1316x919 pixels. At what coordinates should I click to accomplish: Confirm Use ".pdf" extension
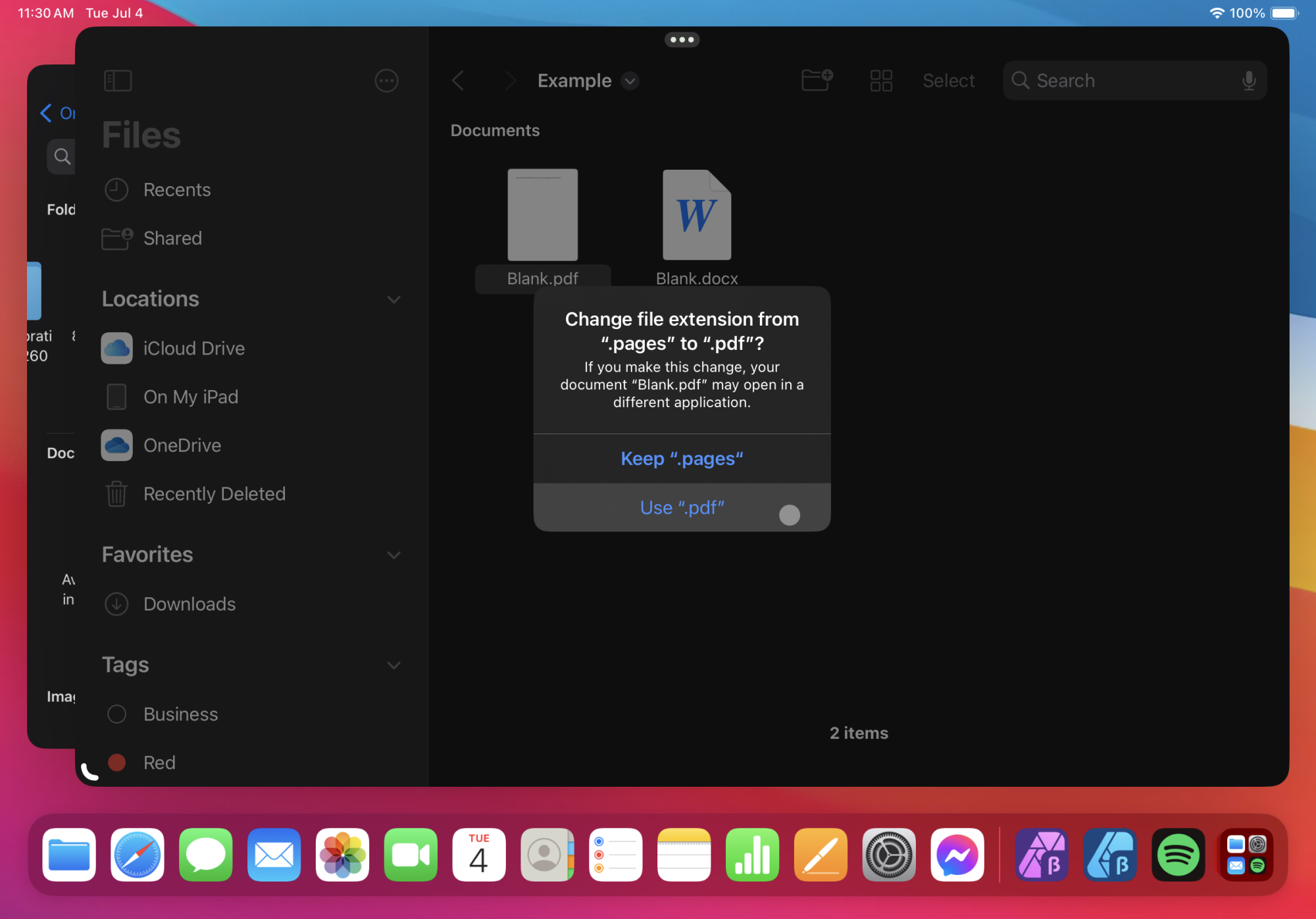682,507
